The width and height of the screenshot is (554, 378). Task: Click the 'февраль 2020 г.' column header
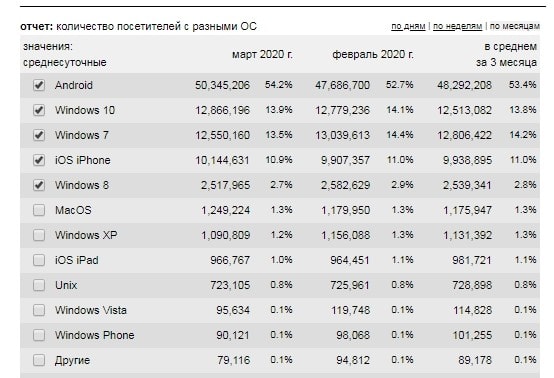[x=373, y=54]
